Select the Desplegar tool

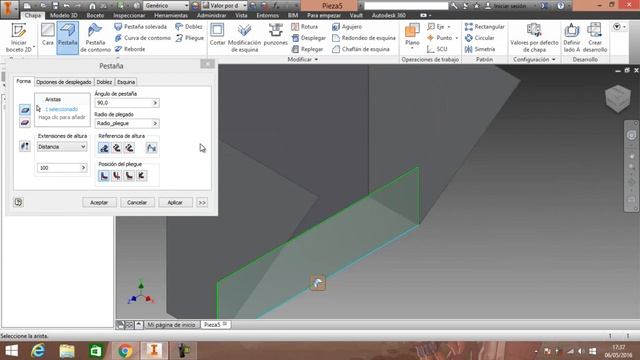(x=309, y=38)
